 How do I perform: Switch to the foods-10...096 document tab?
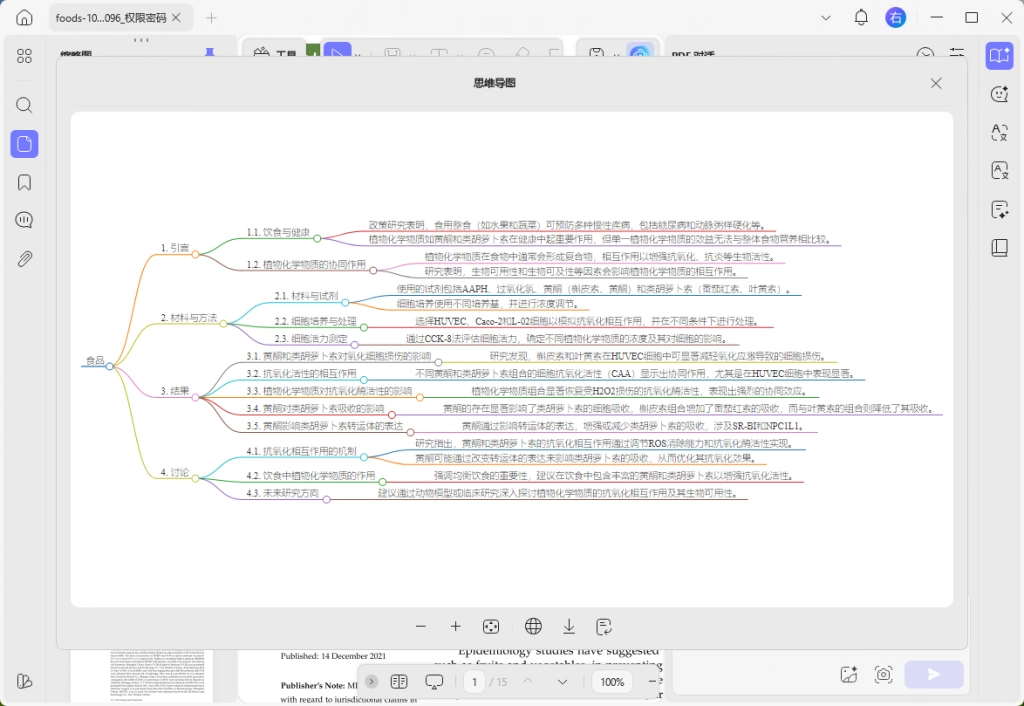111,18
